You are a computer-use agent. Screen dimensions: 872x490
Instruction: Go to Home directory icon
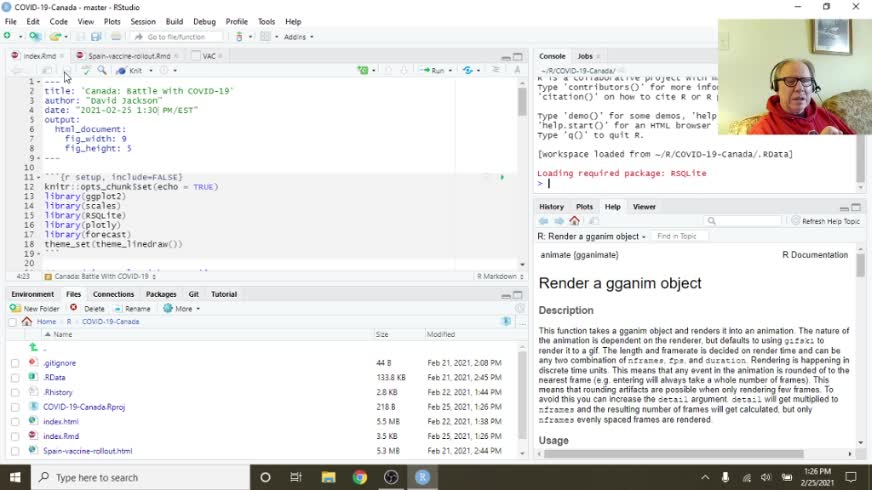click(27, 321)
